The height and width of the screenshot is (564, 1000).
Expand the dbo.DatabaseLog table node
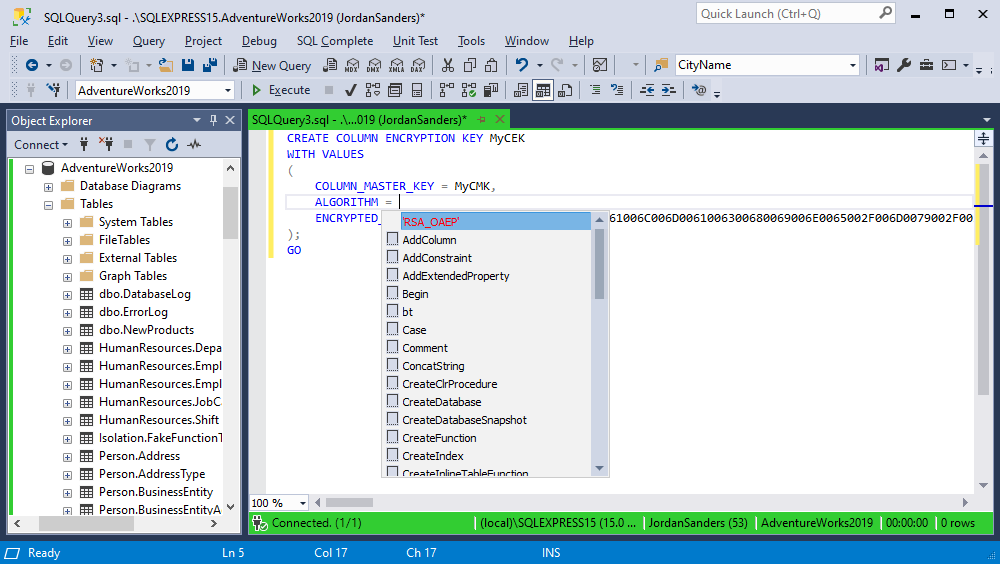click(67, 295)
